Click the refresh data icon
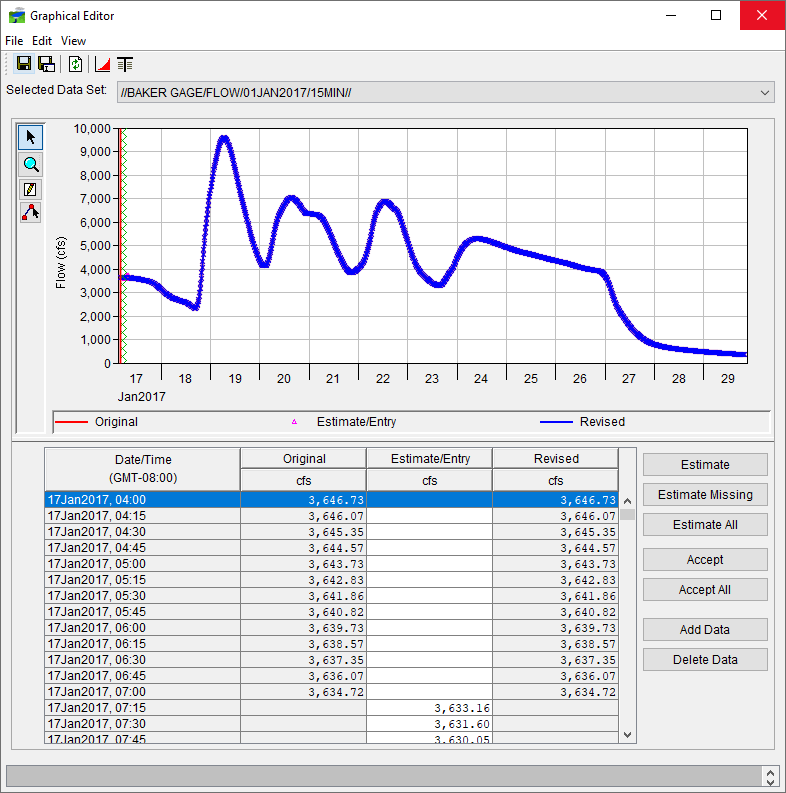The image size is (786, 793). 75,64
